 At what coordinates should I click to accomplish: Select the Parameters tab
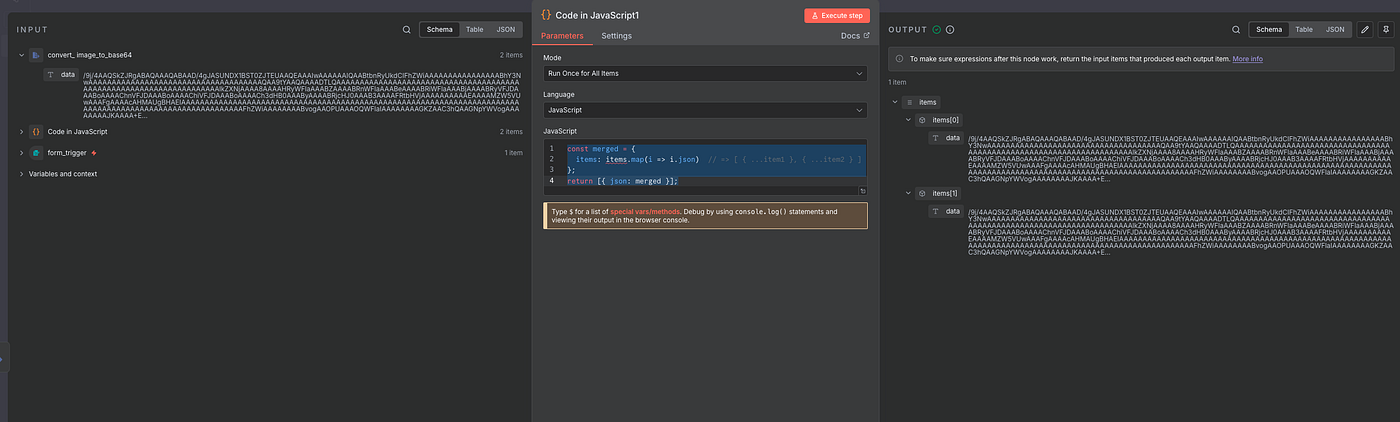(562, 36)
